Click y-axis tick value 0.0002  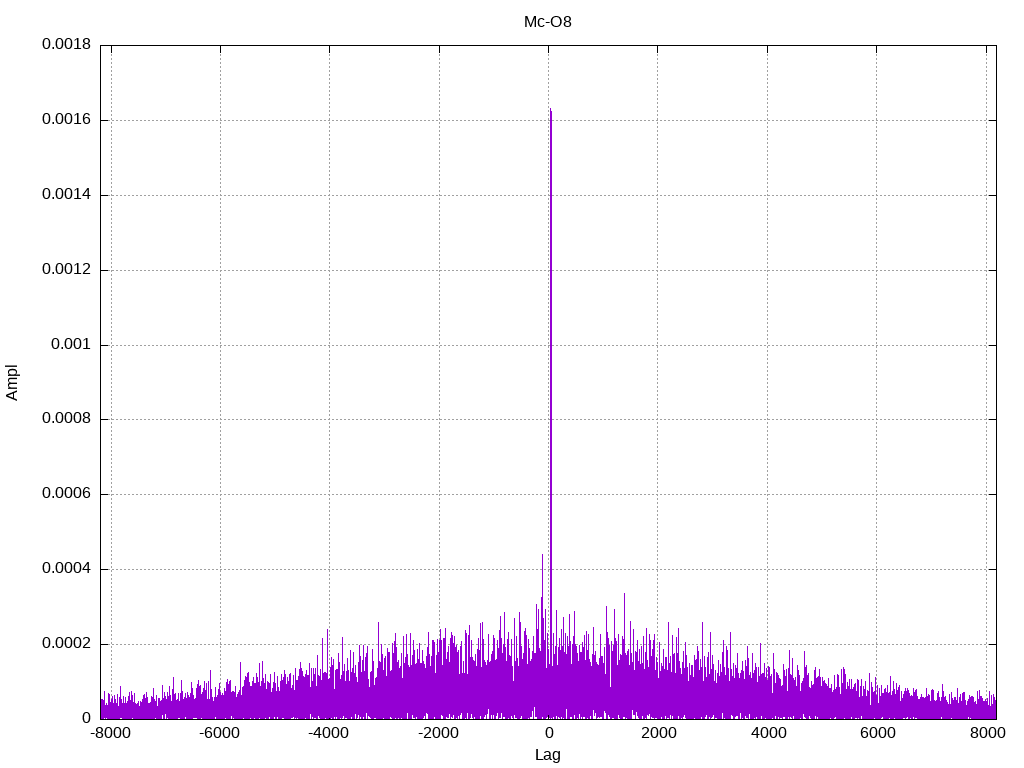[x=67, y=644]
